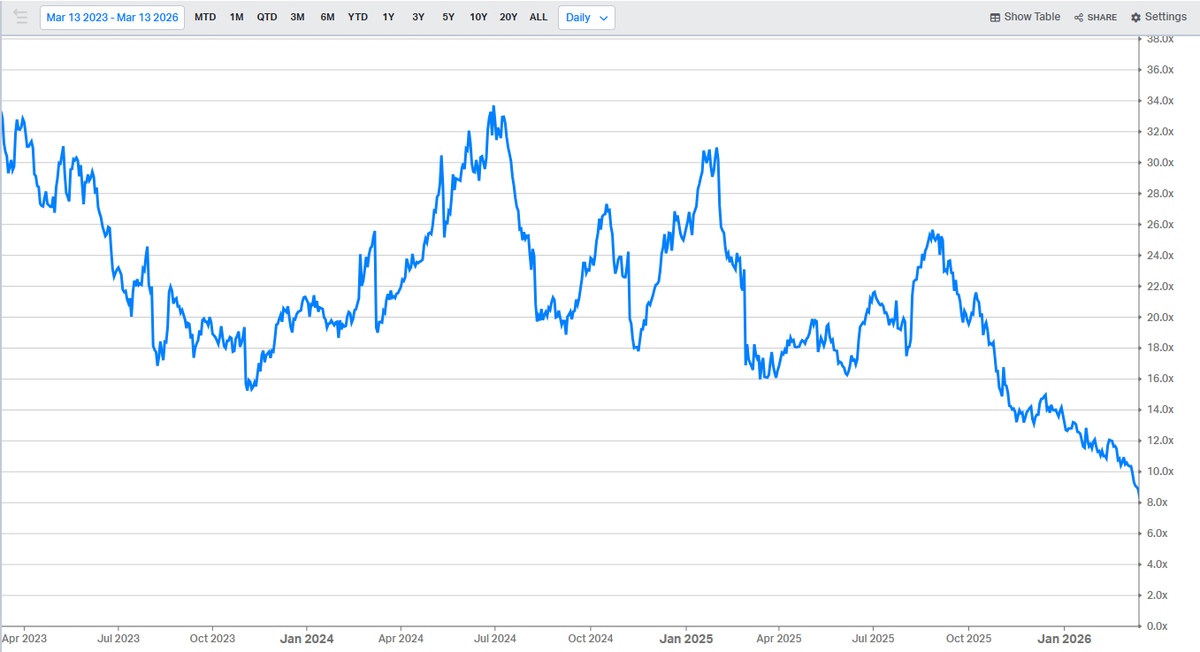The width and height of the screenshot is (1200, 652).
Task: Click the Jan 2024 x-axis label
Action: [306, 638]
